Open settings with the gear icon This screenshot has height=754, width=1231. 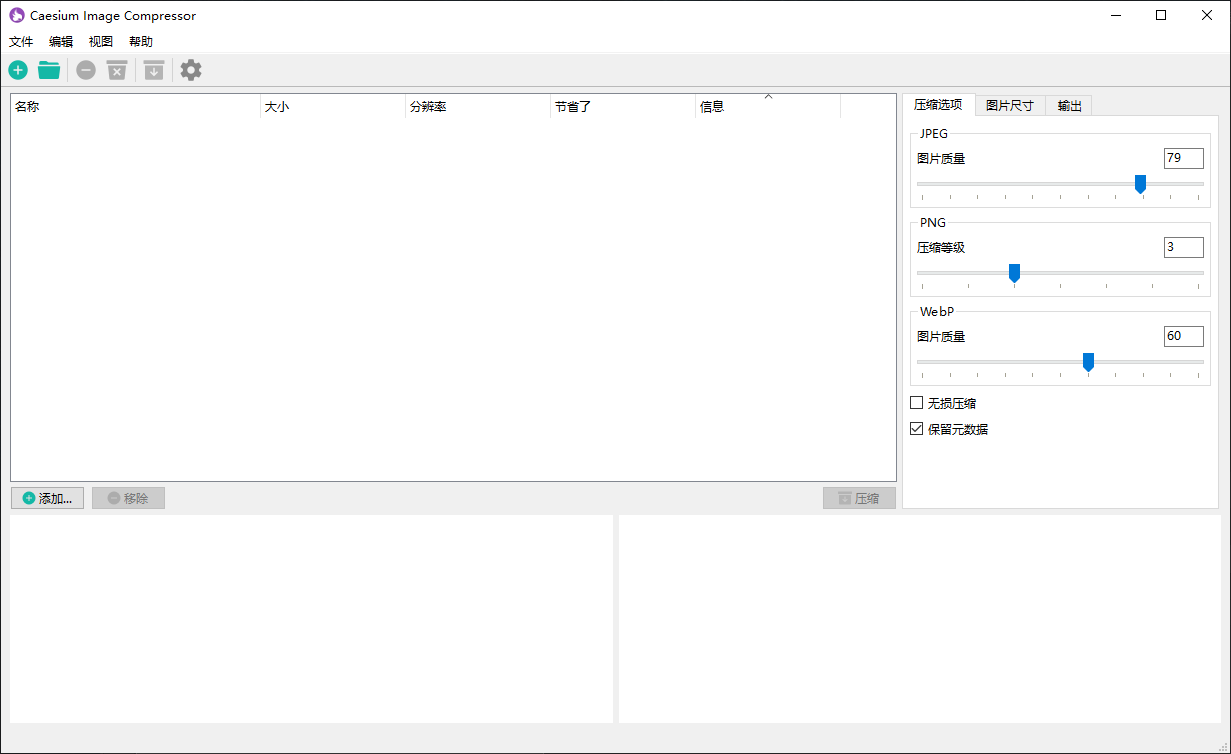(x=191, y=70)
